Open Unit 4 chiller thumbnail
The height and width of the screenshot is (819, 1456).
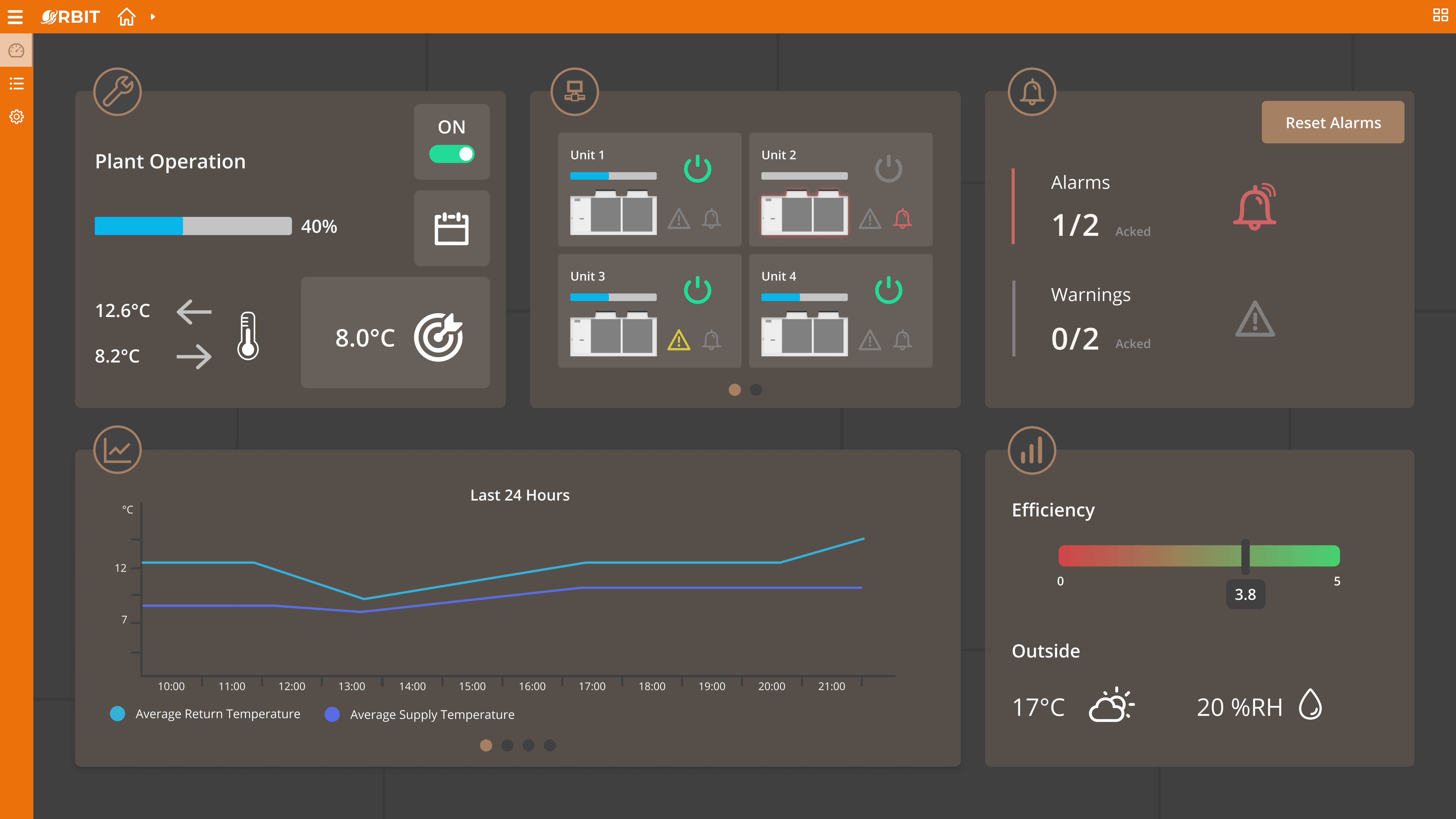click(804, 333)
